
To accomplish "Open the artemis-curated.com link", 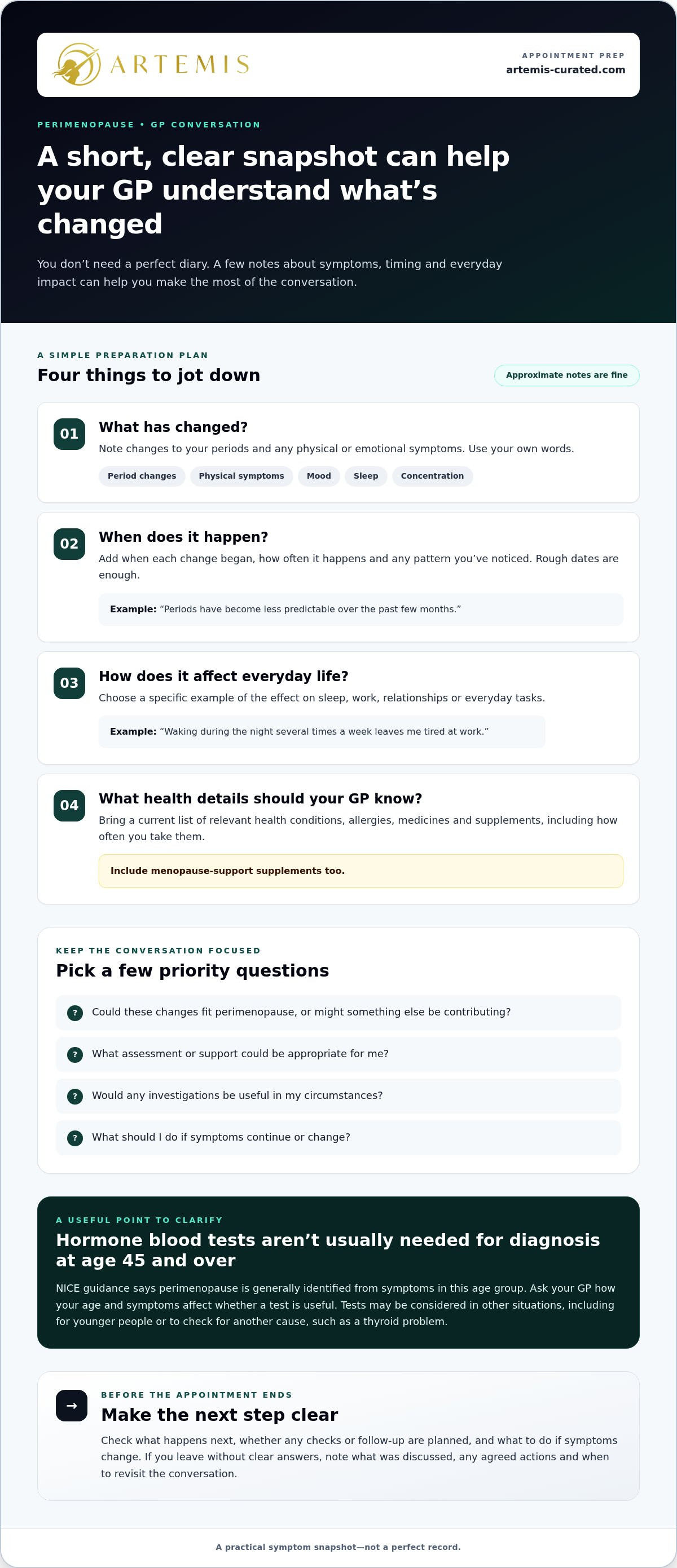I will pyautogui.click(x=566, y=70).
